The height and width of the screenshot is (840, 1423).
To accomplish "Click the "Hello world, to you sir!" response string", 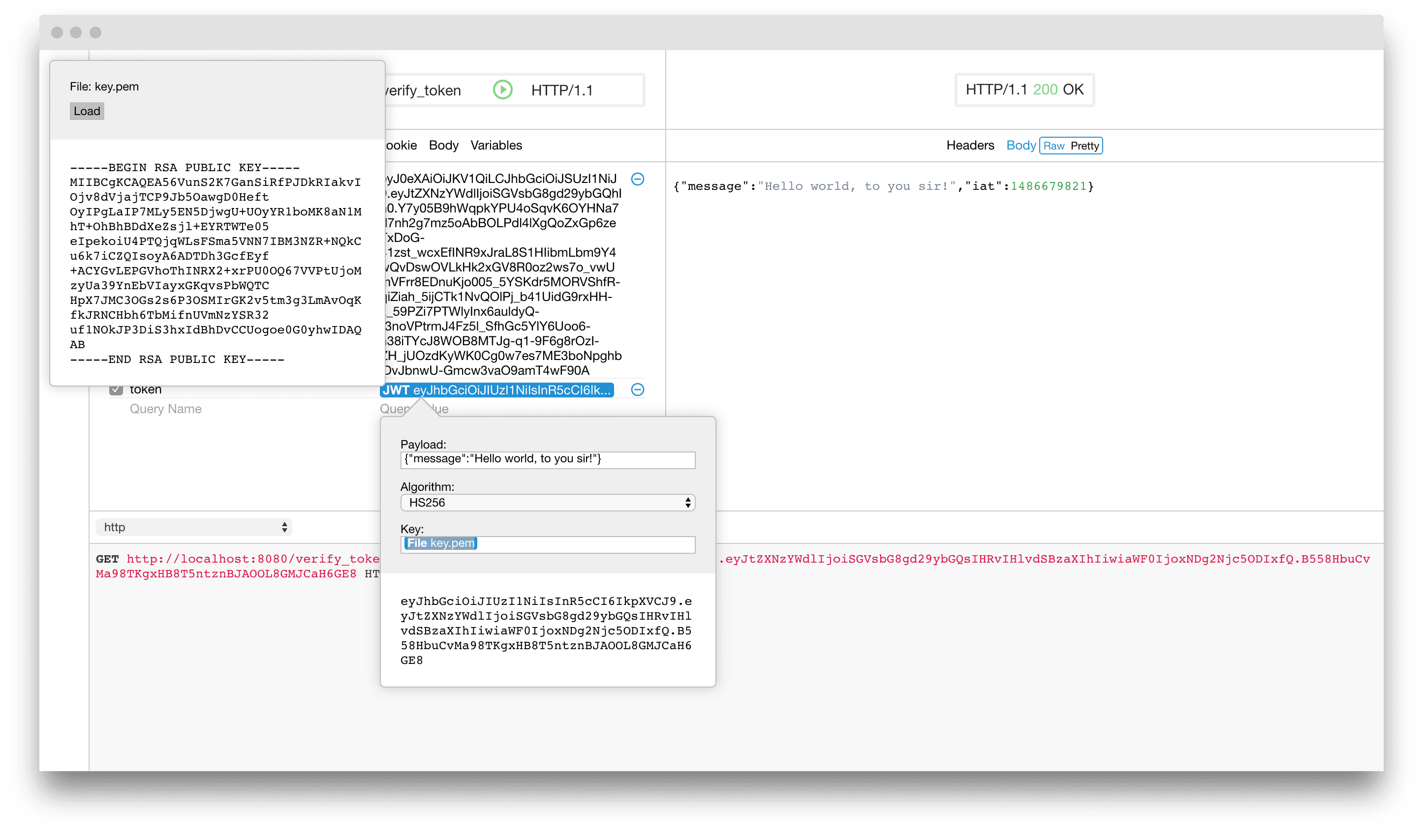I will pyautogui.click(x=857, y=186).
